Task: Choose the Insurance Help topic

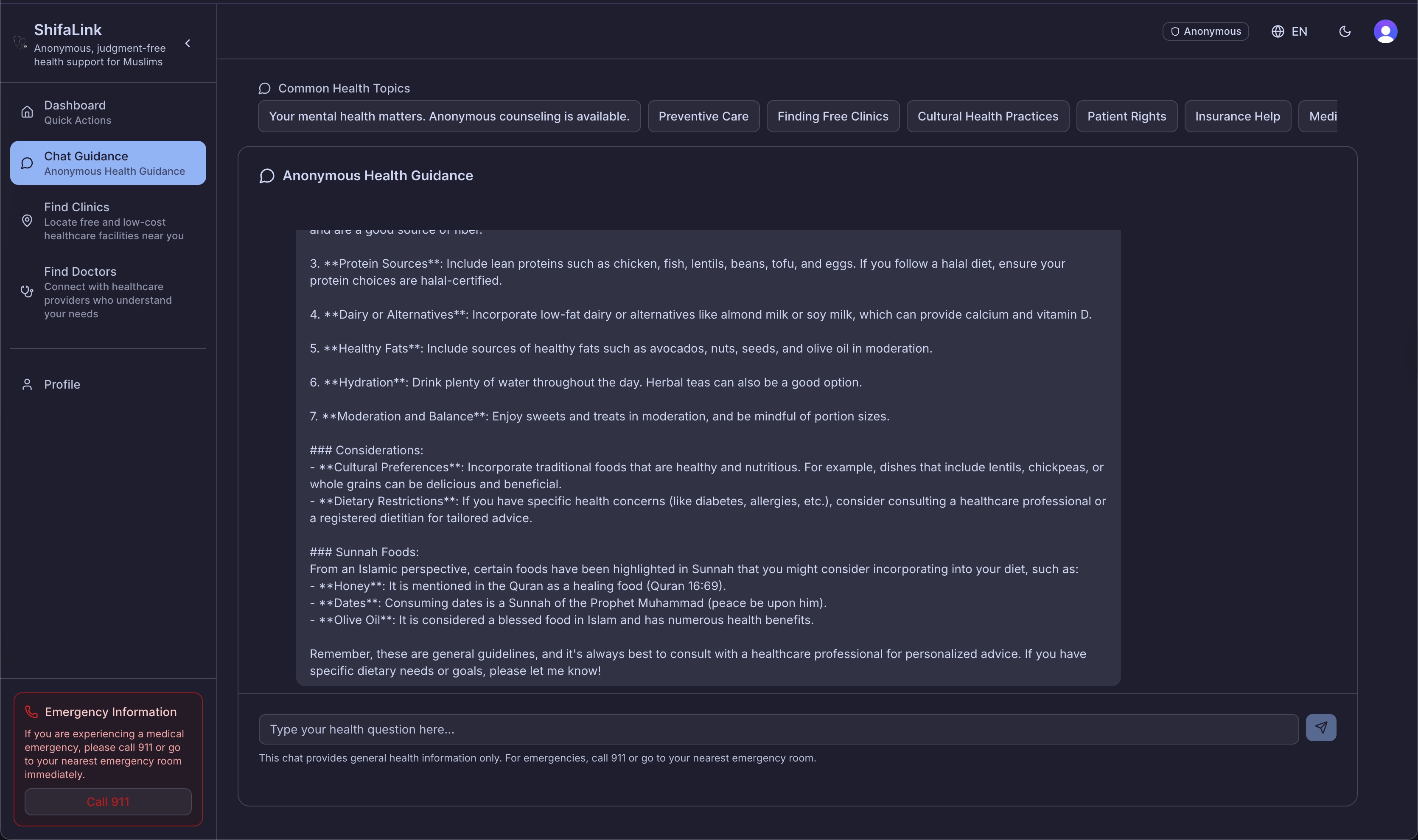Action: point(1237,117)
